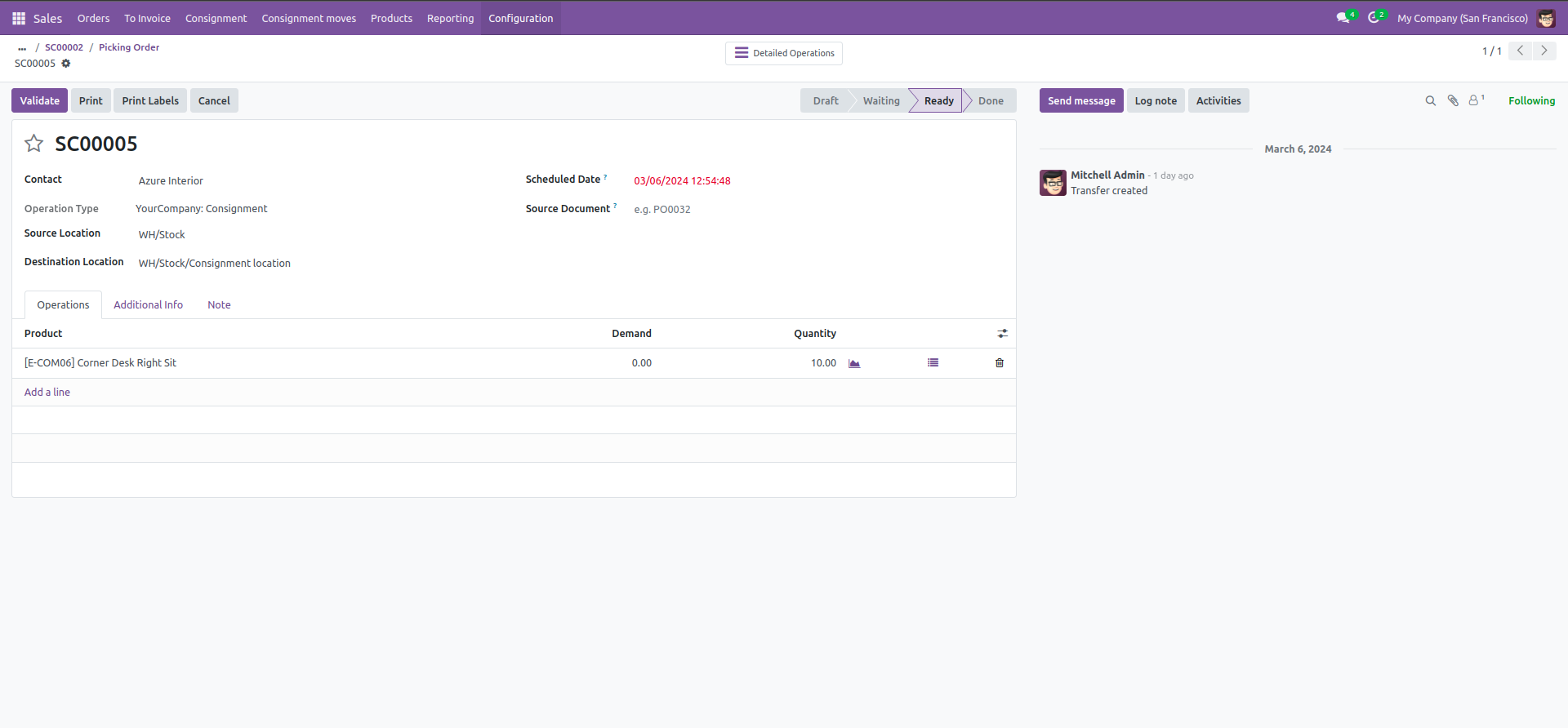The height and width of the screenshot is (728, 1568).
Task: Edit the Scheduled Date field
Action: (817, 181)
